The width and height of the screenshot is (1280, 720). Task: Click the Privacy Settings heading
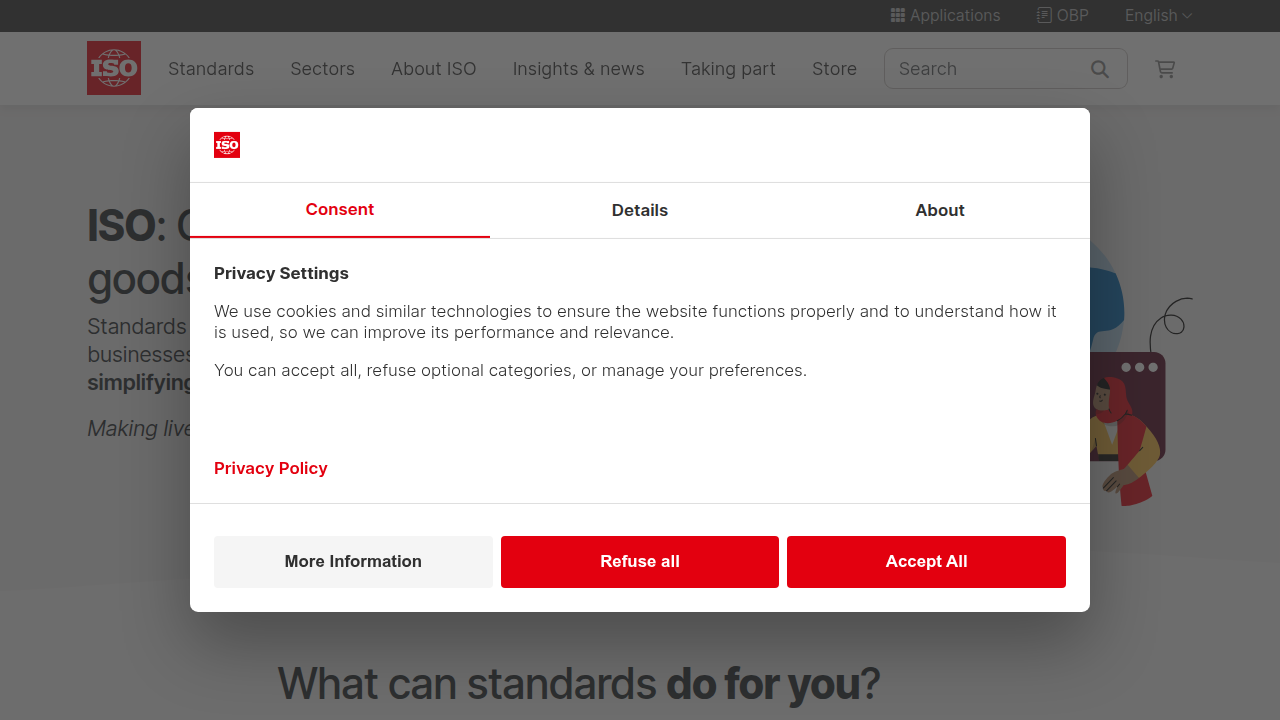click(281, 273)
